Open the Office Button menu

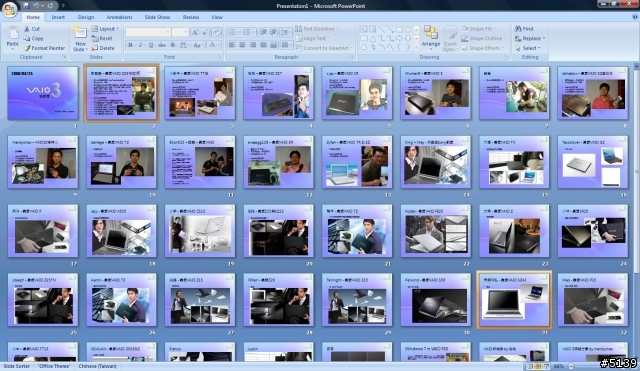9,9
